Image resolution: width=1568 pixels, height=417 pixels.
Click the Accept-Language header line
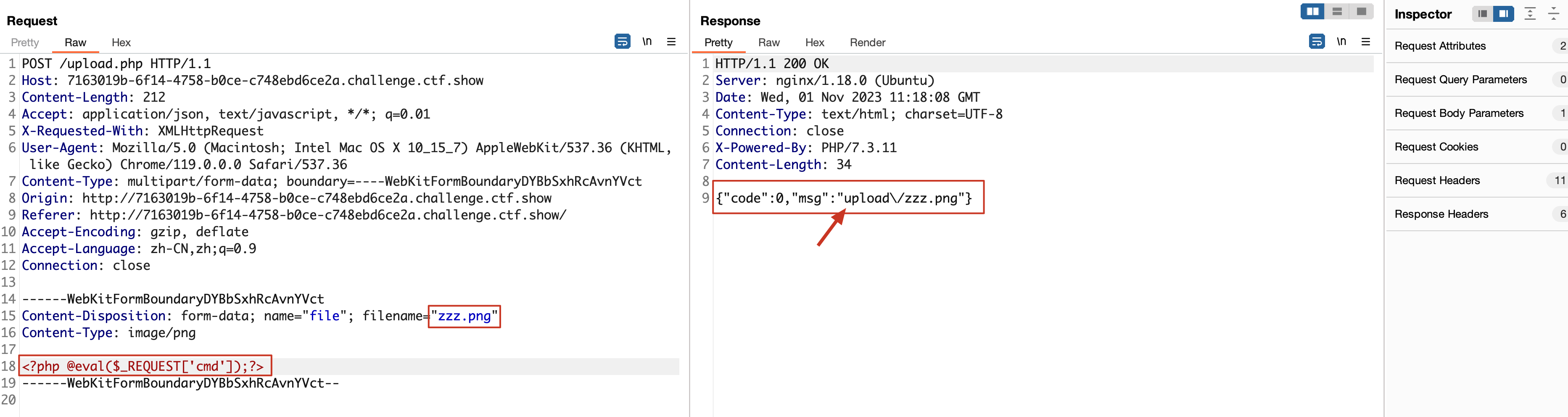coord(139,249)
